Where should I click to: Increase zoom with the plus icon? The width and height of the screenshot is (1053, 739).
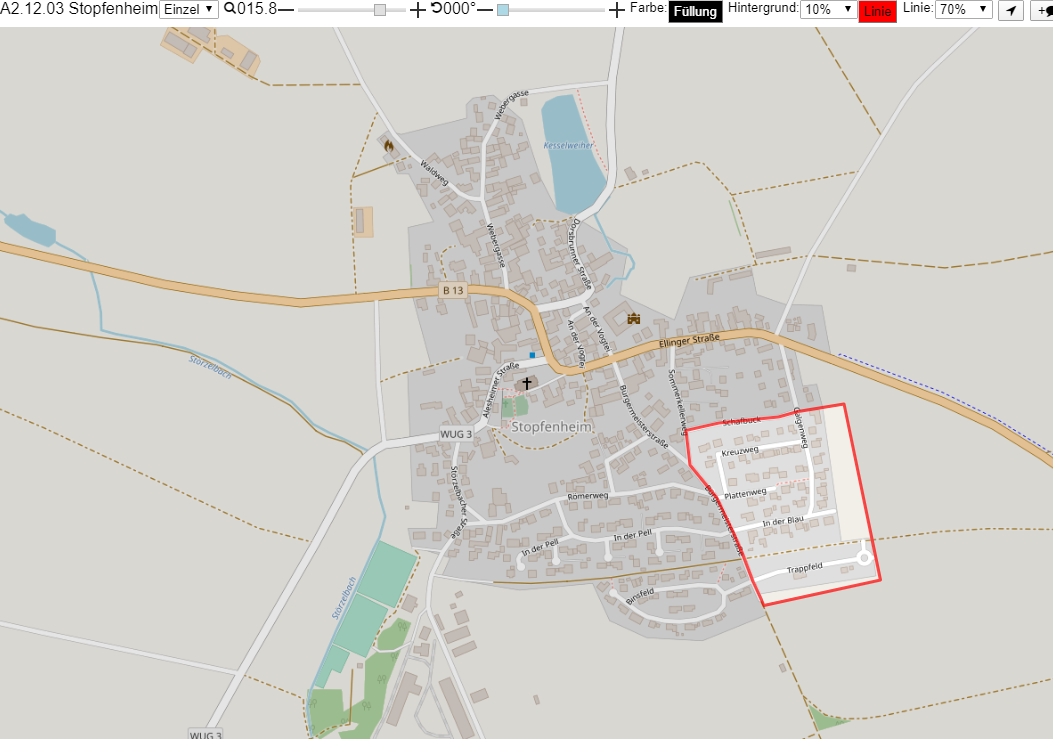(x=418, y=9)
